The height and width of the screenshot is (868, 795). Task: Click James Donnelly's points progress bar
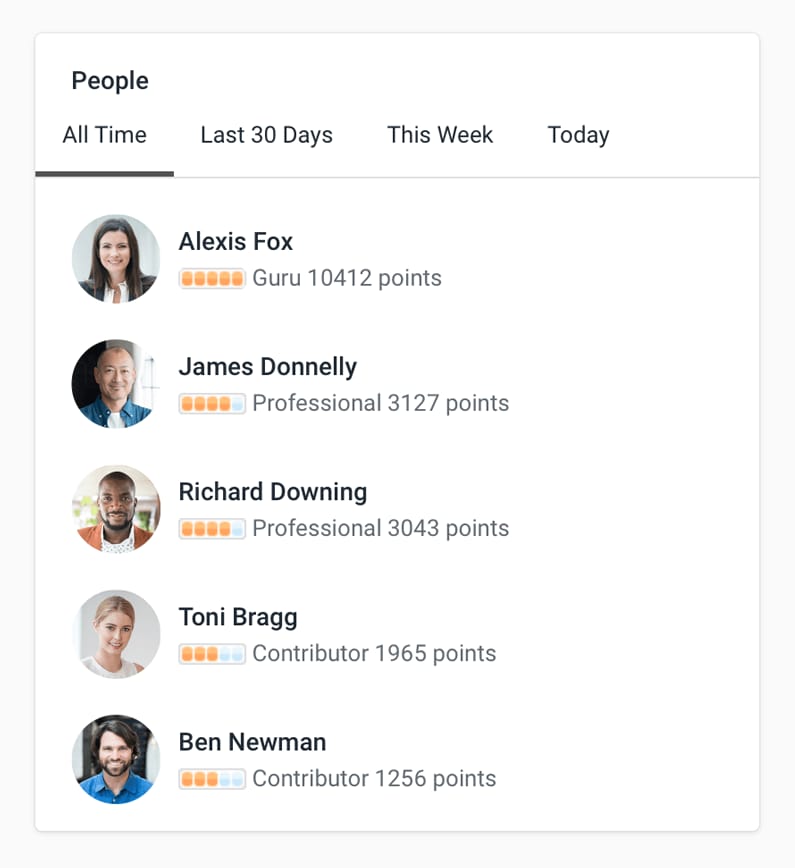(212, 403)
